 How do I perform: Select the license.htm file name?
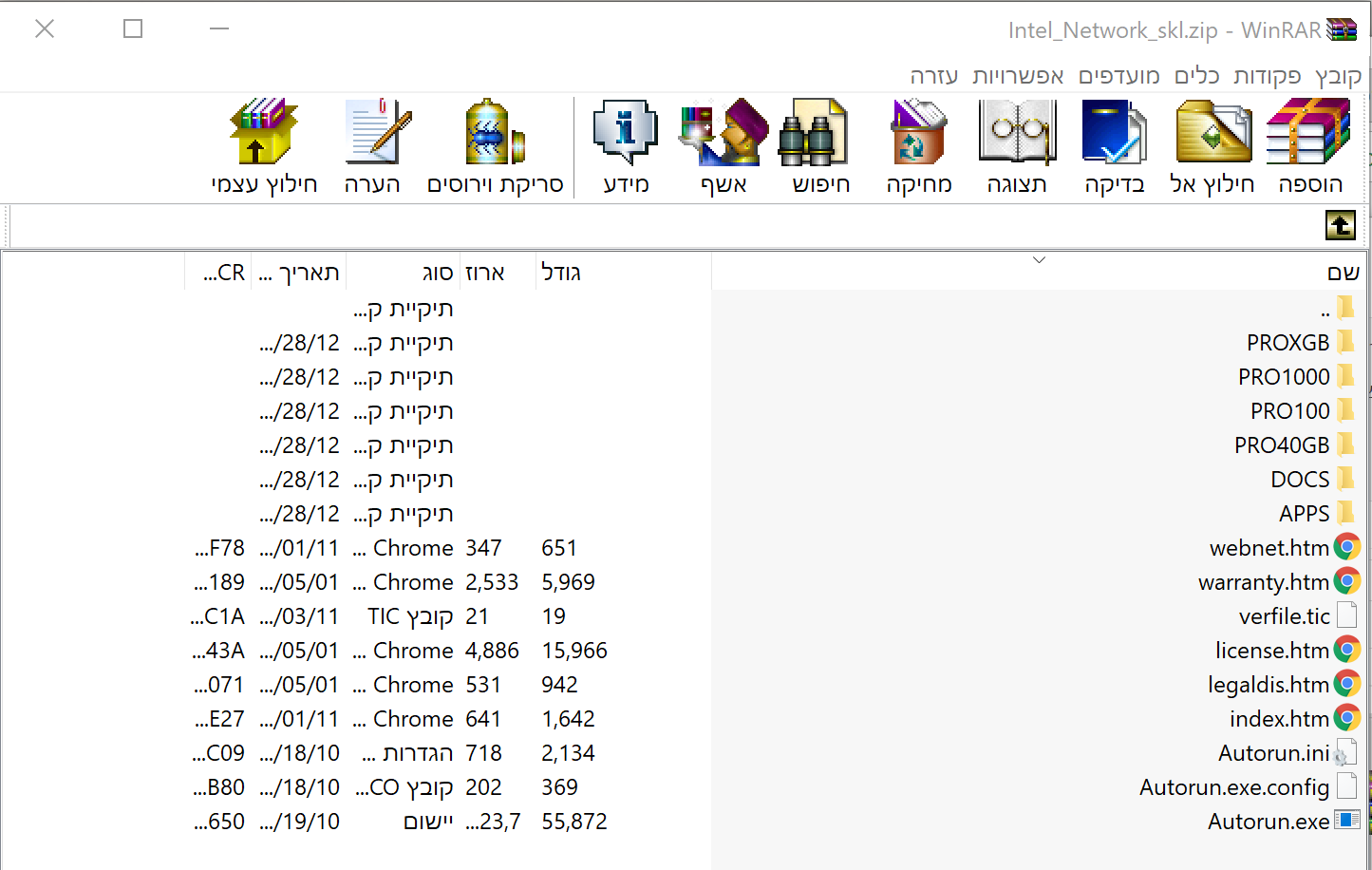1272,651
